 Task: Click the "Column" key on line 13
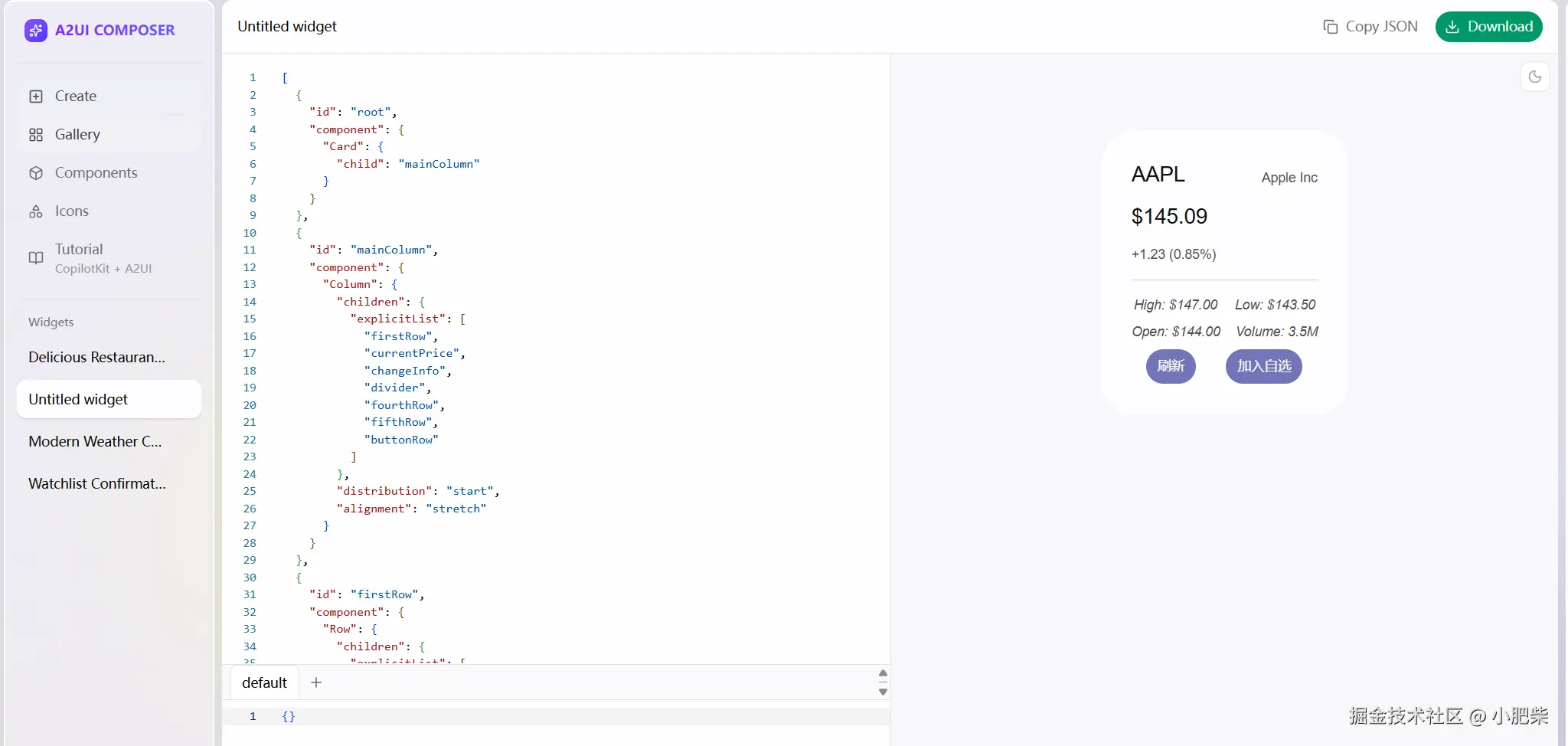pos(351,284)
